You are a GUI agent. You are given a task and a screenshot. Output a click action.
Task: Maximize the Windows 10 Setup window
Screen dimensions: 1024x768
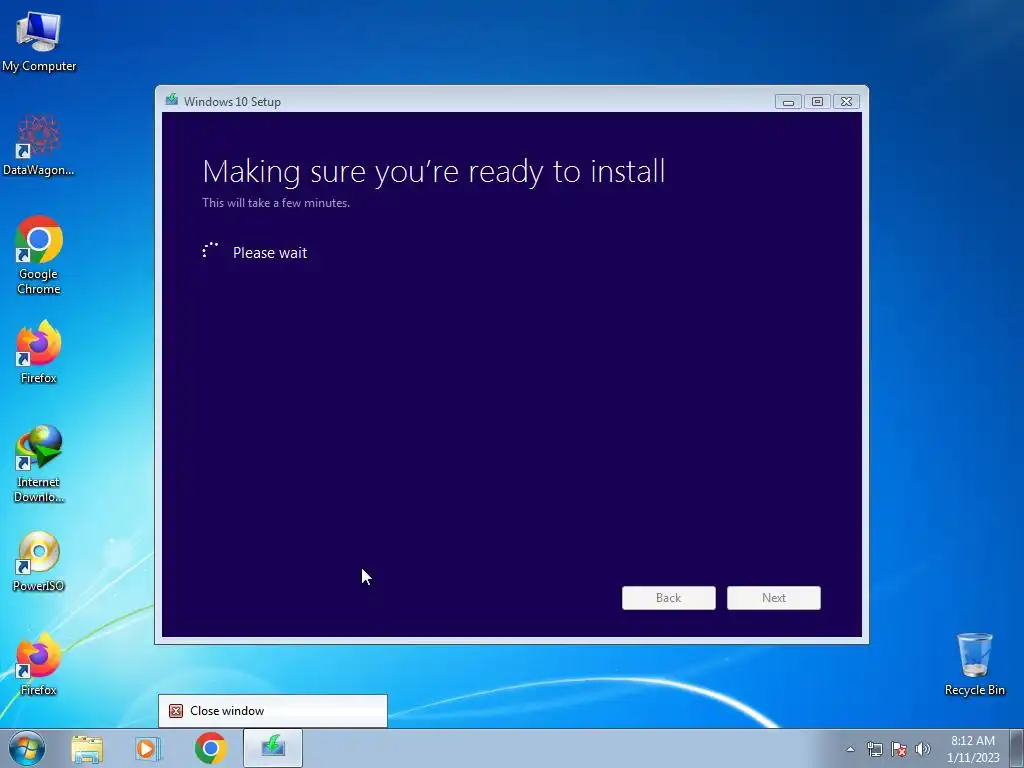pyautogui.click(x=817, y=102)
